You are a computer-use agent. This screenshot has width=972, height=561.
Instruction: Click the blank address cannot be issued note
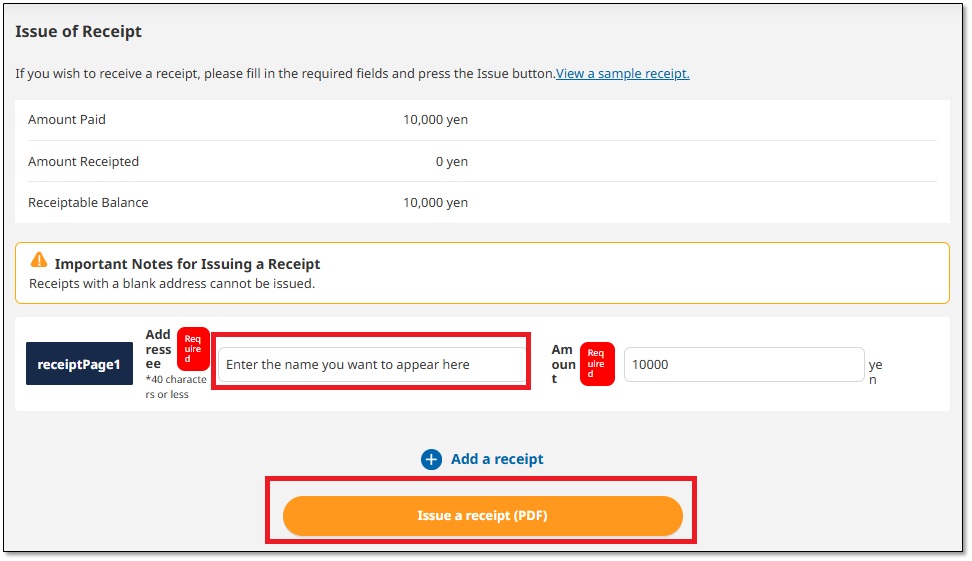[x=172, y=283]
